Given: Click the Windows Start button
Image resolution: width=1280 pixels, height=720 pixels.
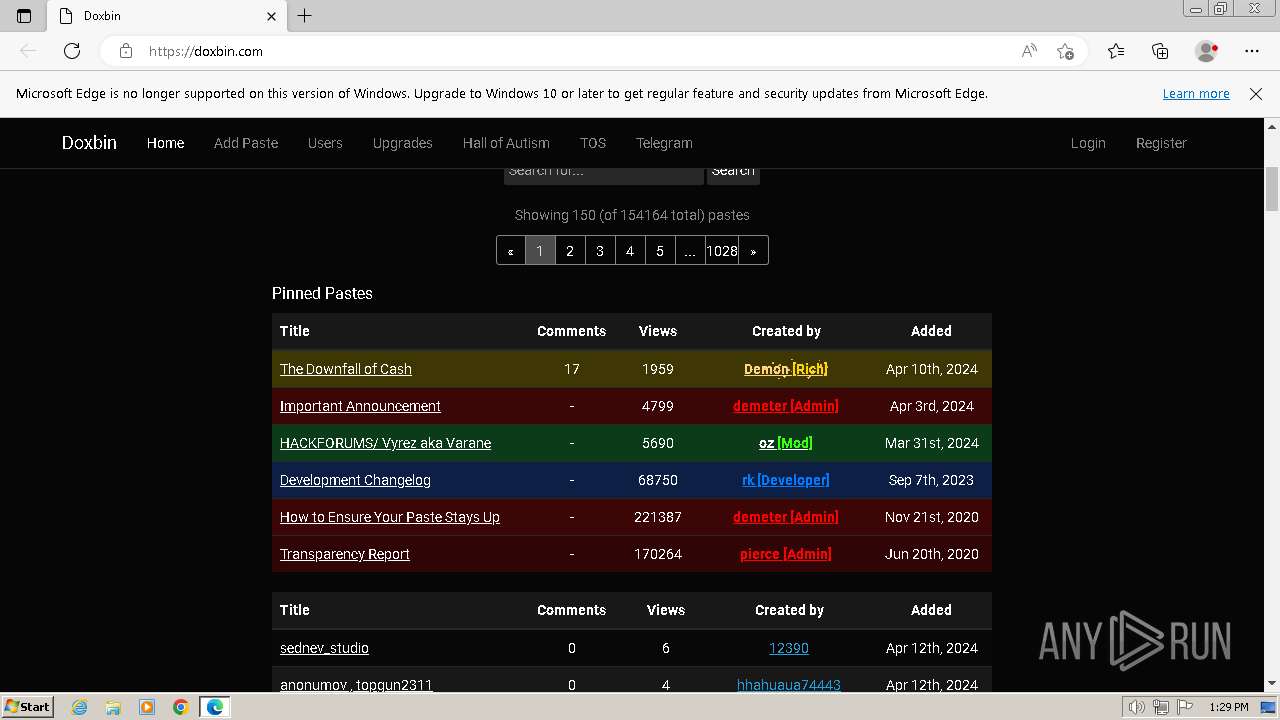Looking at the screenshot, I should (x=27, y=707).
